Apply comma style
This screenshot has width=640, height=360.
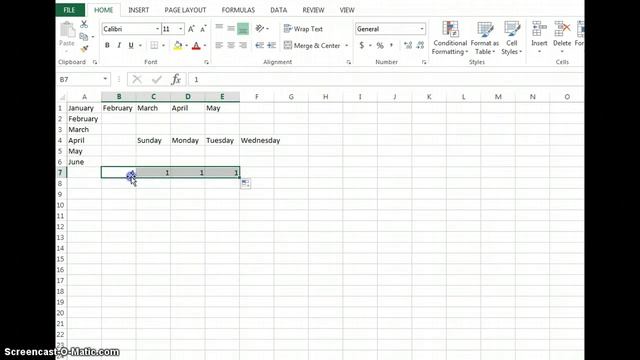pos(391,45)
